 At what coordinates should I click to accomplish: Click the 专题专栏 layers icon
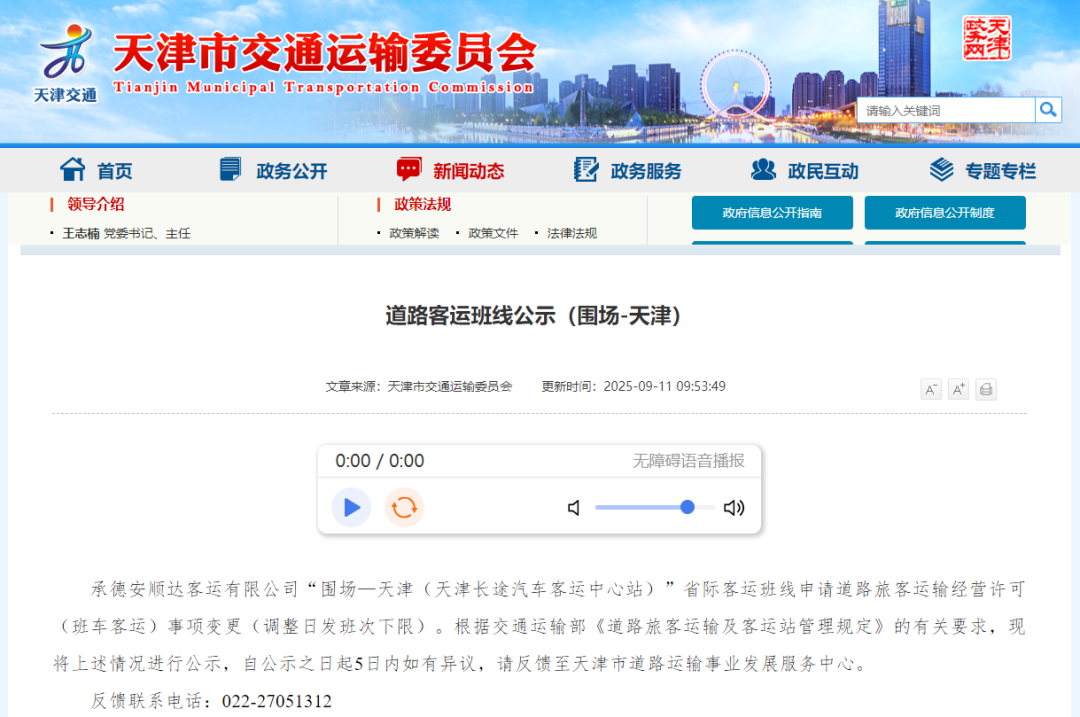942,169
